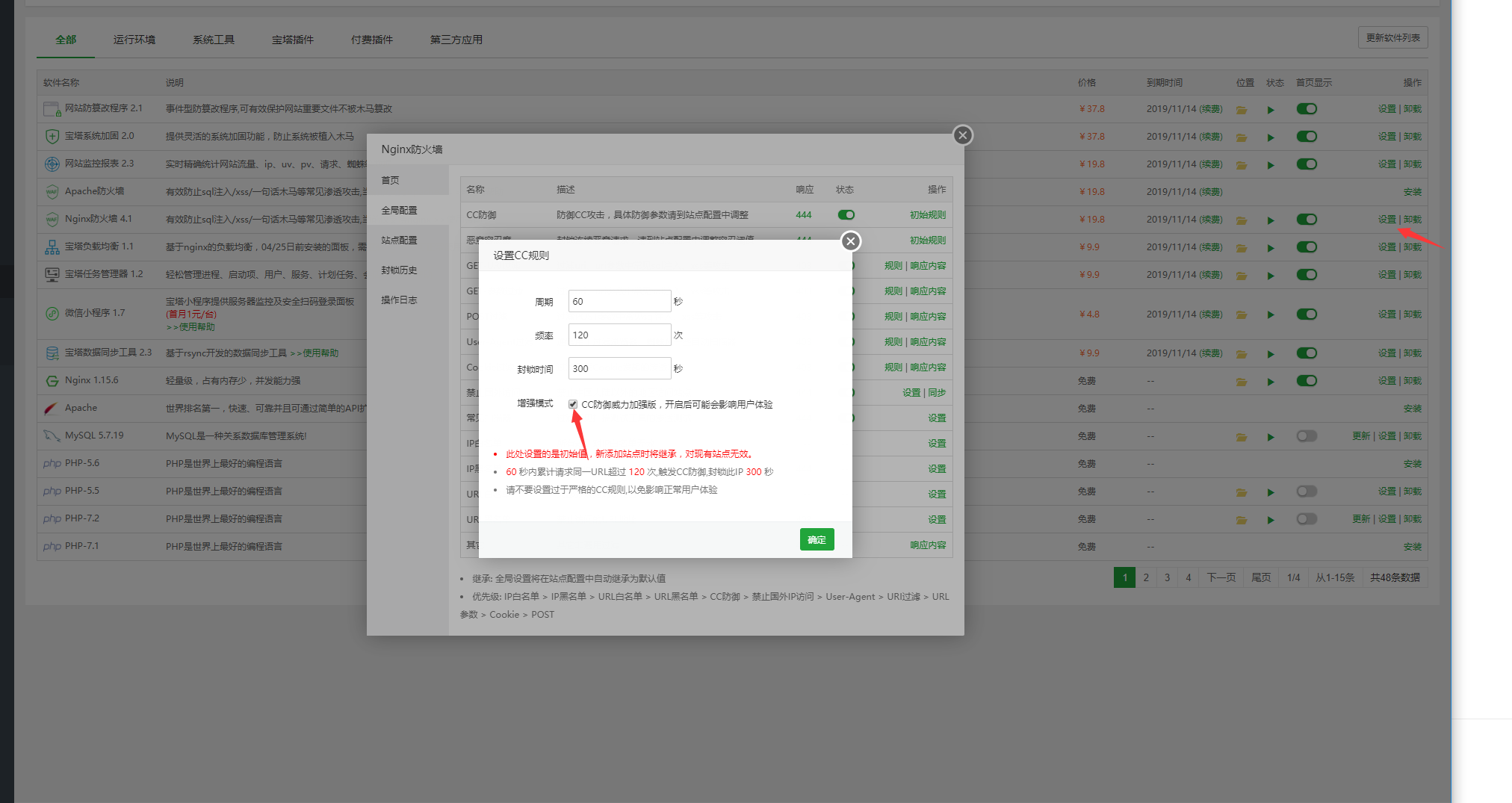Click play status icon for MySQL row
The image size is (1512, 803).
pos(1271,437)
